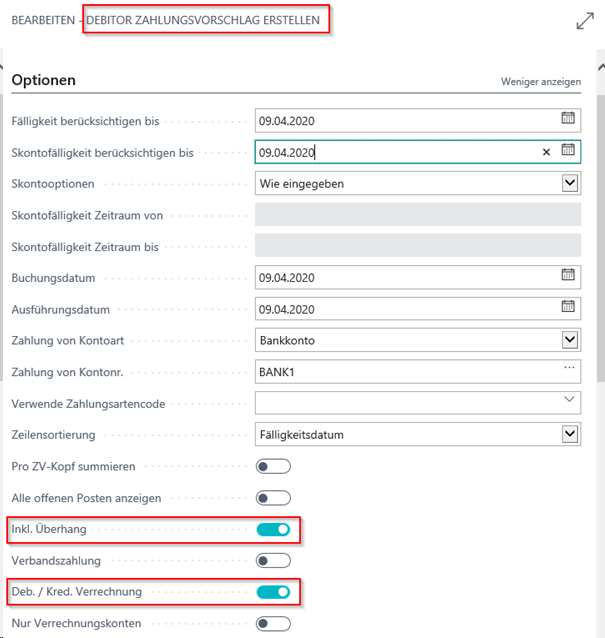Image resolution: width=605 pixels, height=638 pixels.
Task: Toggle Nur Verrechnungskonten switch
Action: (x=273, y=623)
